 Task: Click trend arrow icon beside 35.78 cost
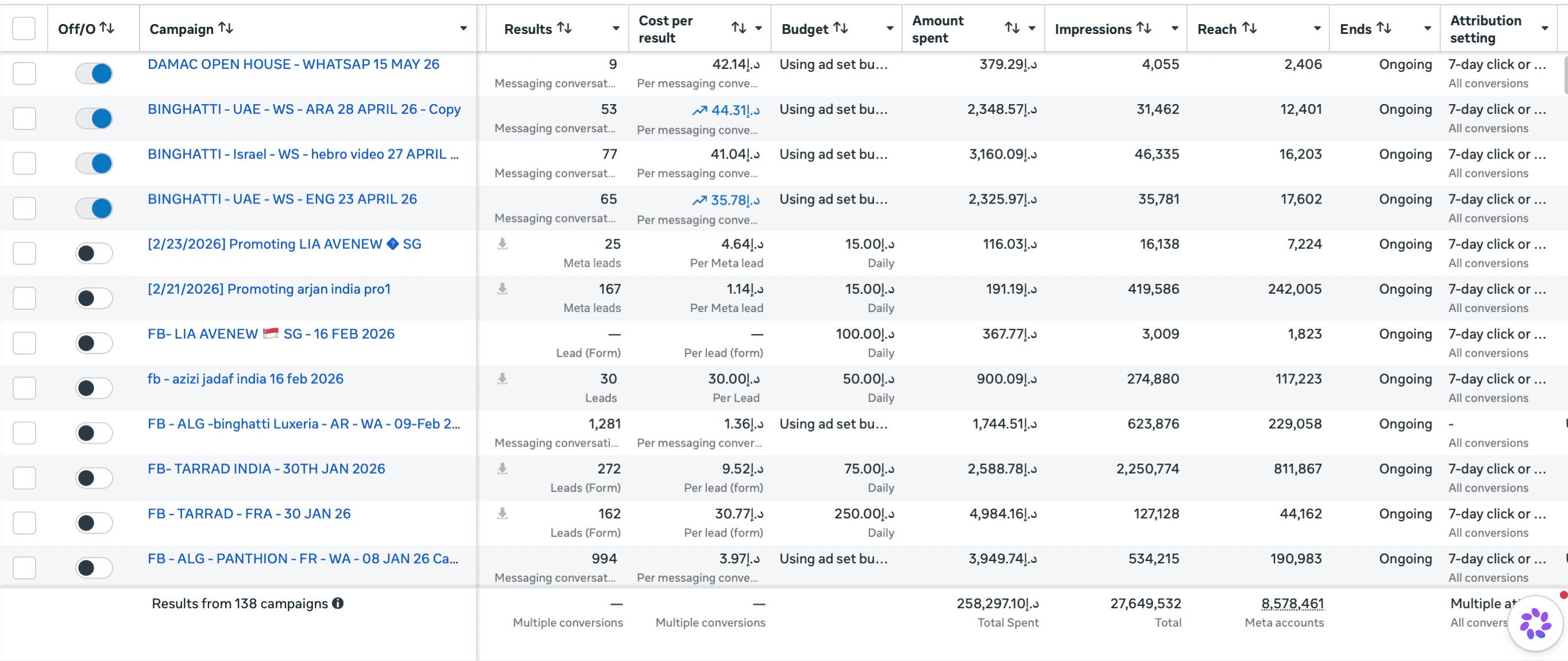700,200
